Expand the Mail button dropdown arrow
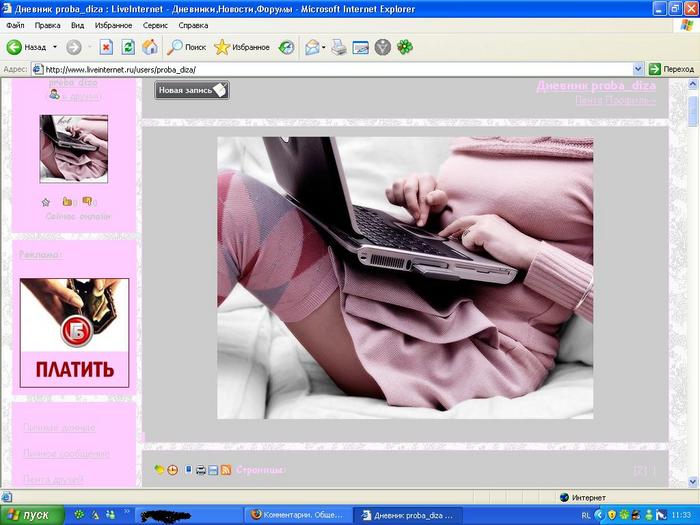Image resolution: width=700 pixels, height=525 pixels. pos(324,47)
